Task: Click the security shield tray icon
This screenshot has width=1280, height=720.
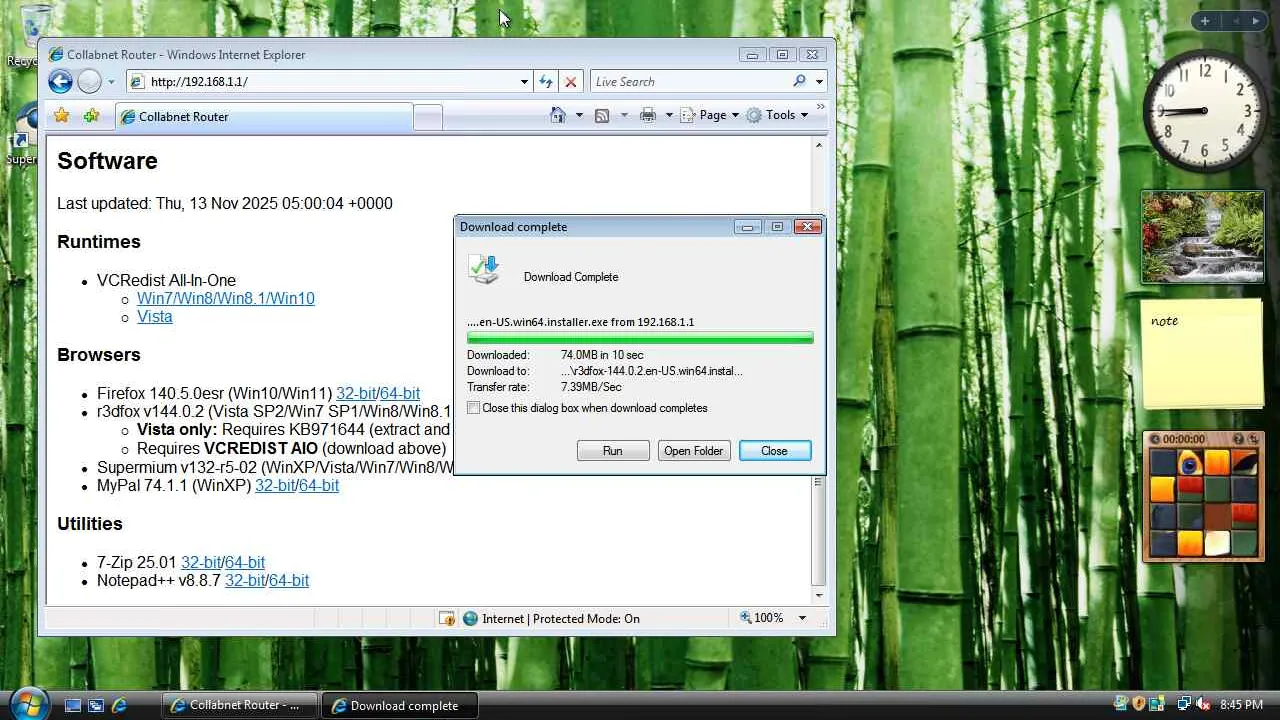Action: [1138, 704]
